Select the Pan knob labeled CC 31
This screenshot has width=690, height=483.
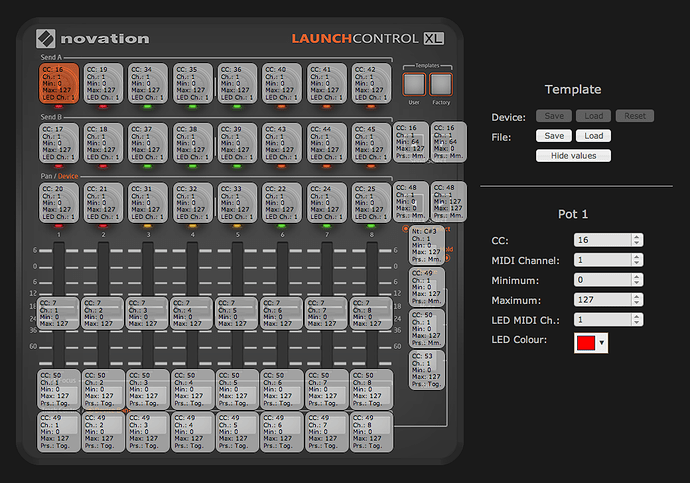pyautogui.click(x=148, y=202)
